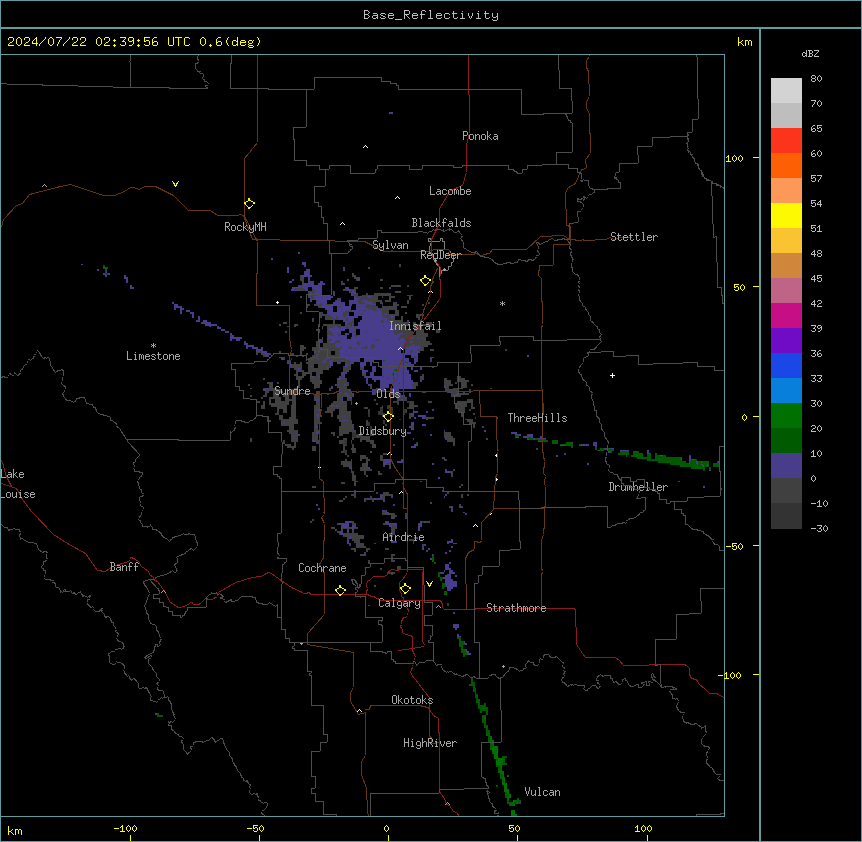Click the mauve pink 42-45 dBZ swatch
The width and height of the screenshot is (862, 842).
pos(786,291)
